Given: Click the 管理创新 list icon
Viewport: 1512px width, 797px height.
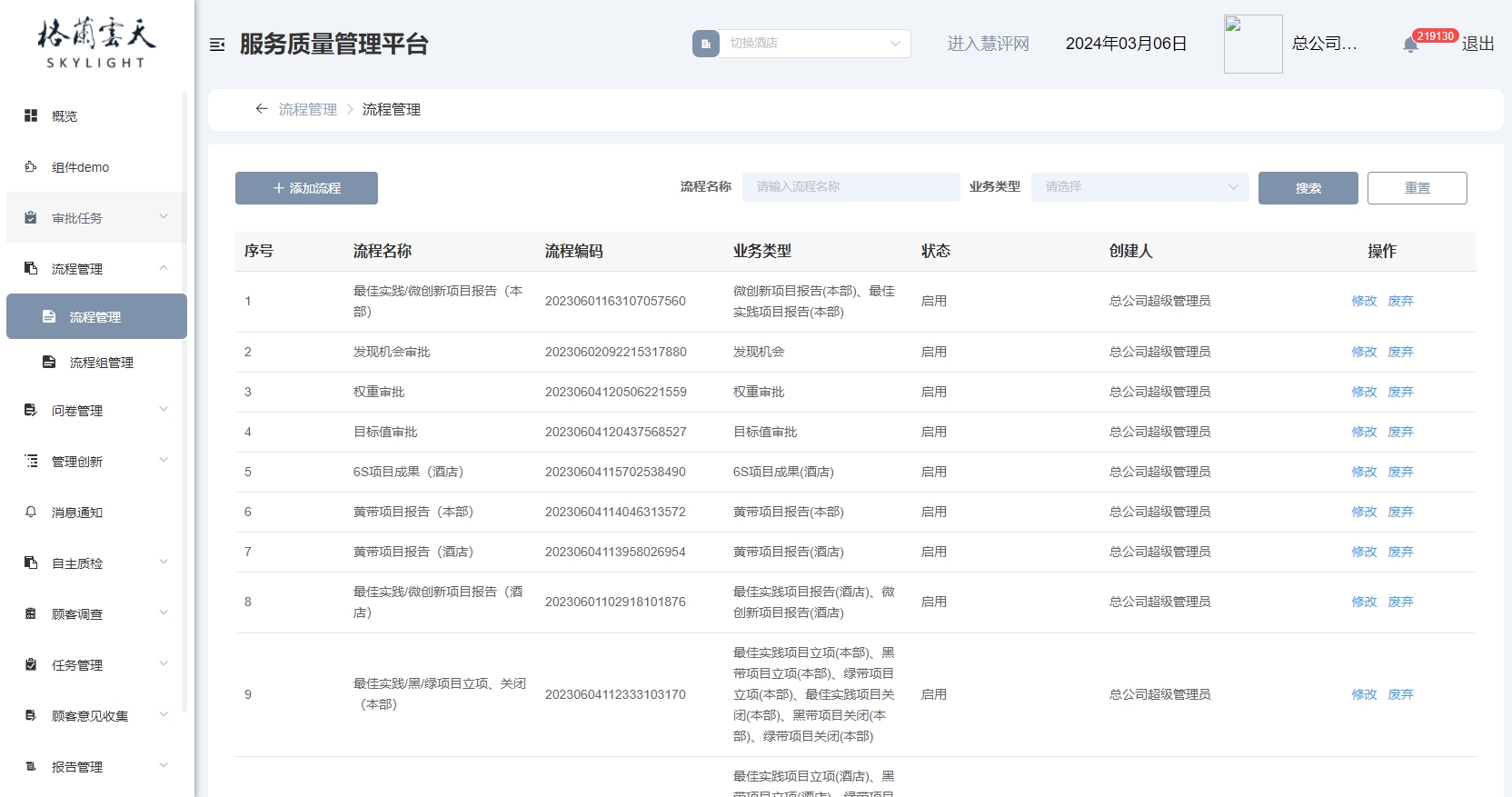Looking at the screenshot, I should [x=31, y=461].
